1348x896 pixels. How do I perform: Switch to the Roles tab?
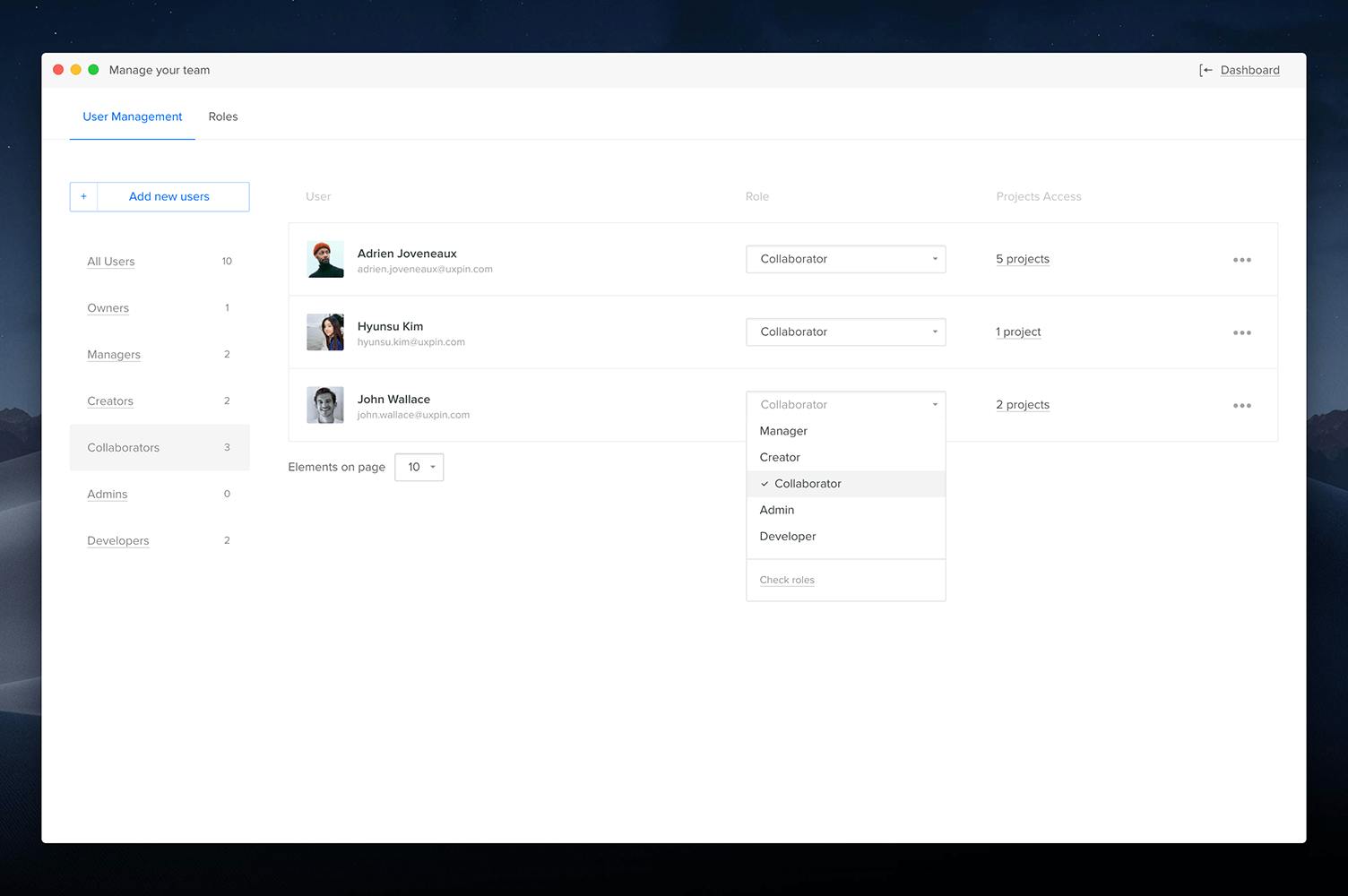coord(222,116)
